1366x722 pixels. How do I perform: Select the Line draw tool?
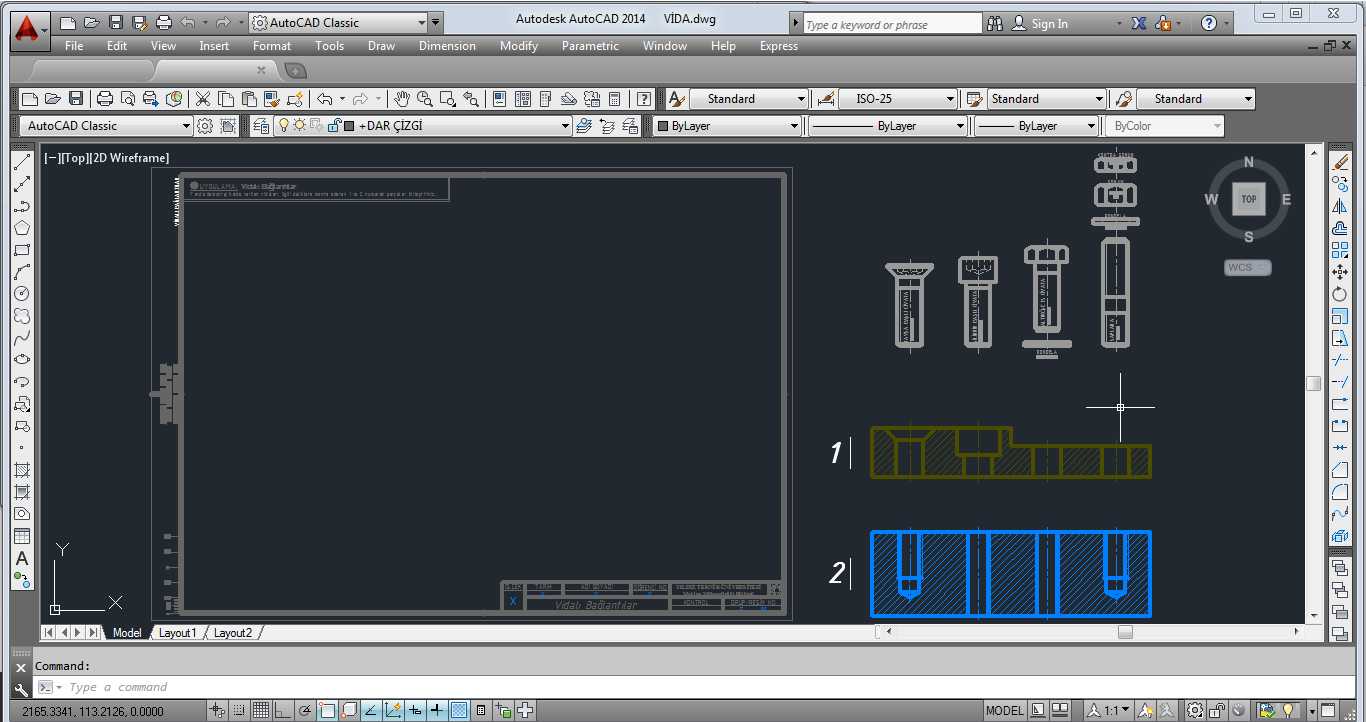click(22, 162)
